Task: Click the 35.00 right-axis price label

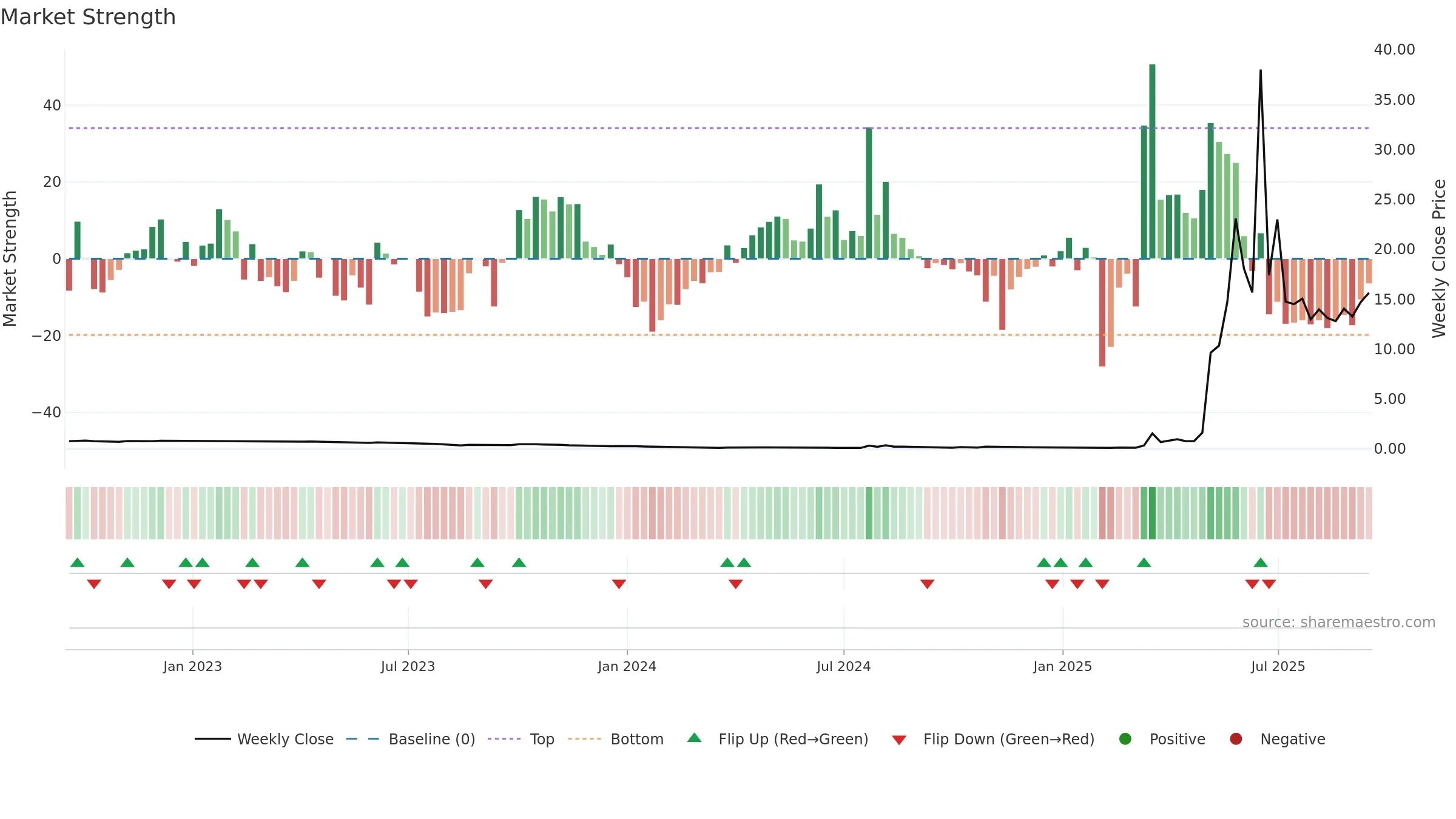Action: pos(1394,100)
